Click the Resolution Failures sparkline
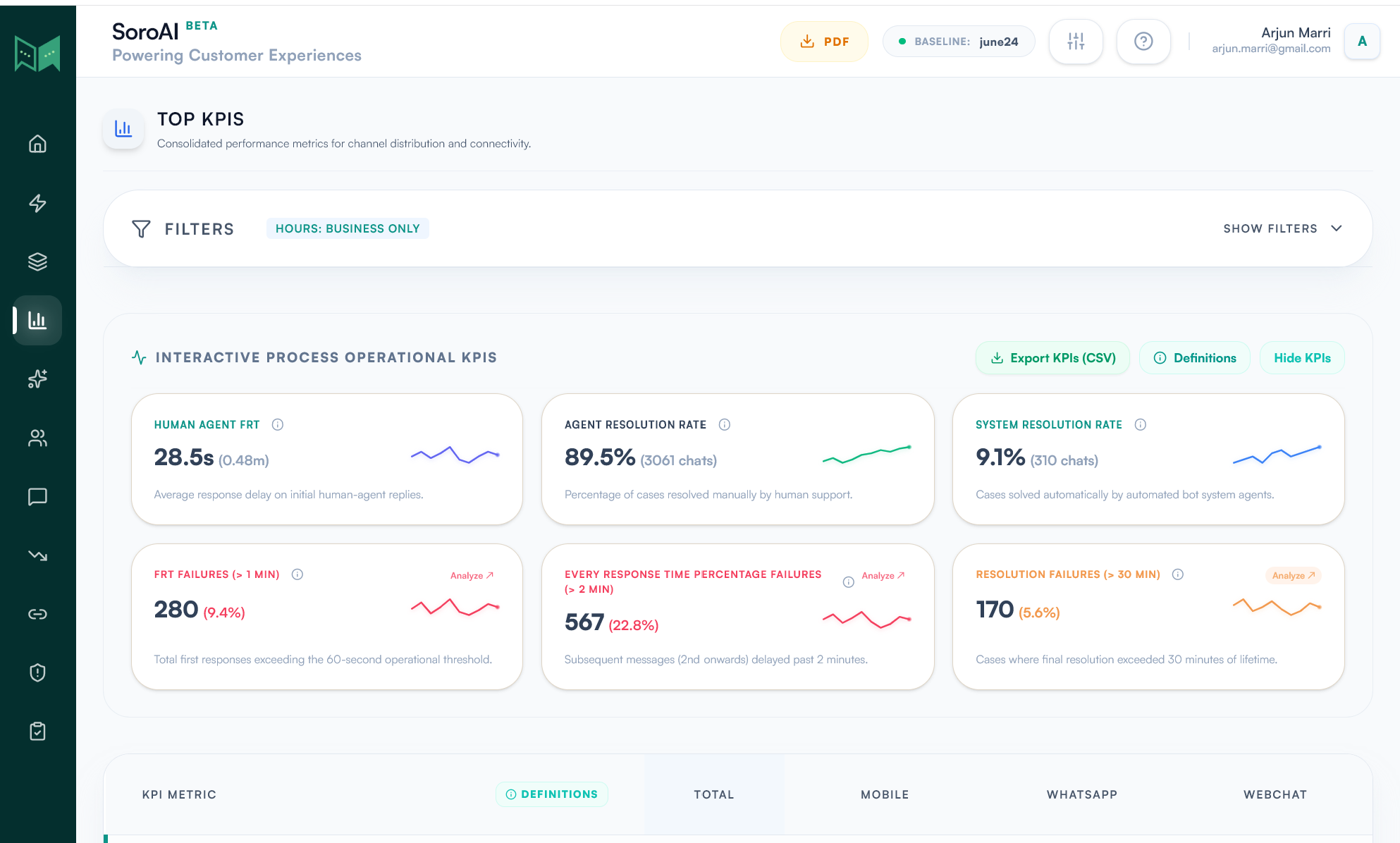This screenshot has height=843, width=1400. (1277, 607)
